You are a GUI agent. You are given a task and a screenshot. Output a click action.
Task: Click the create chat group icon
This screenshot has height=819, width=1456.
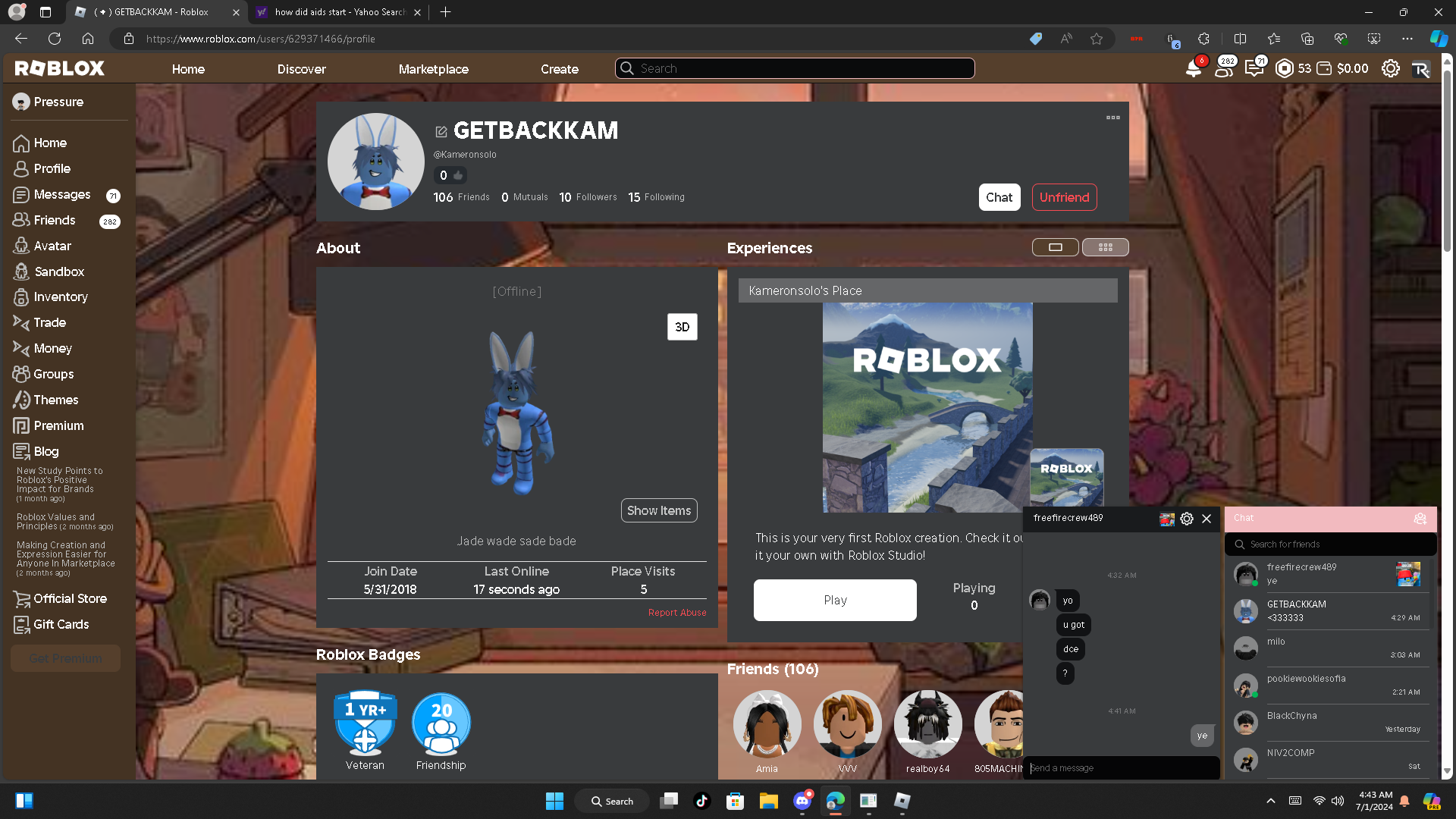(x=1420, y=519)
